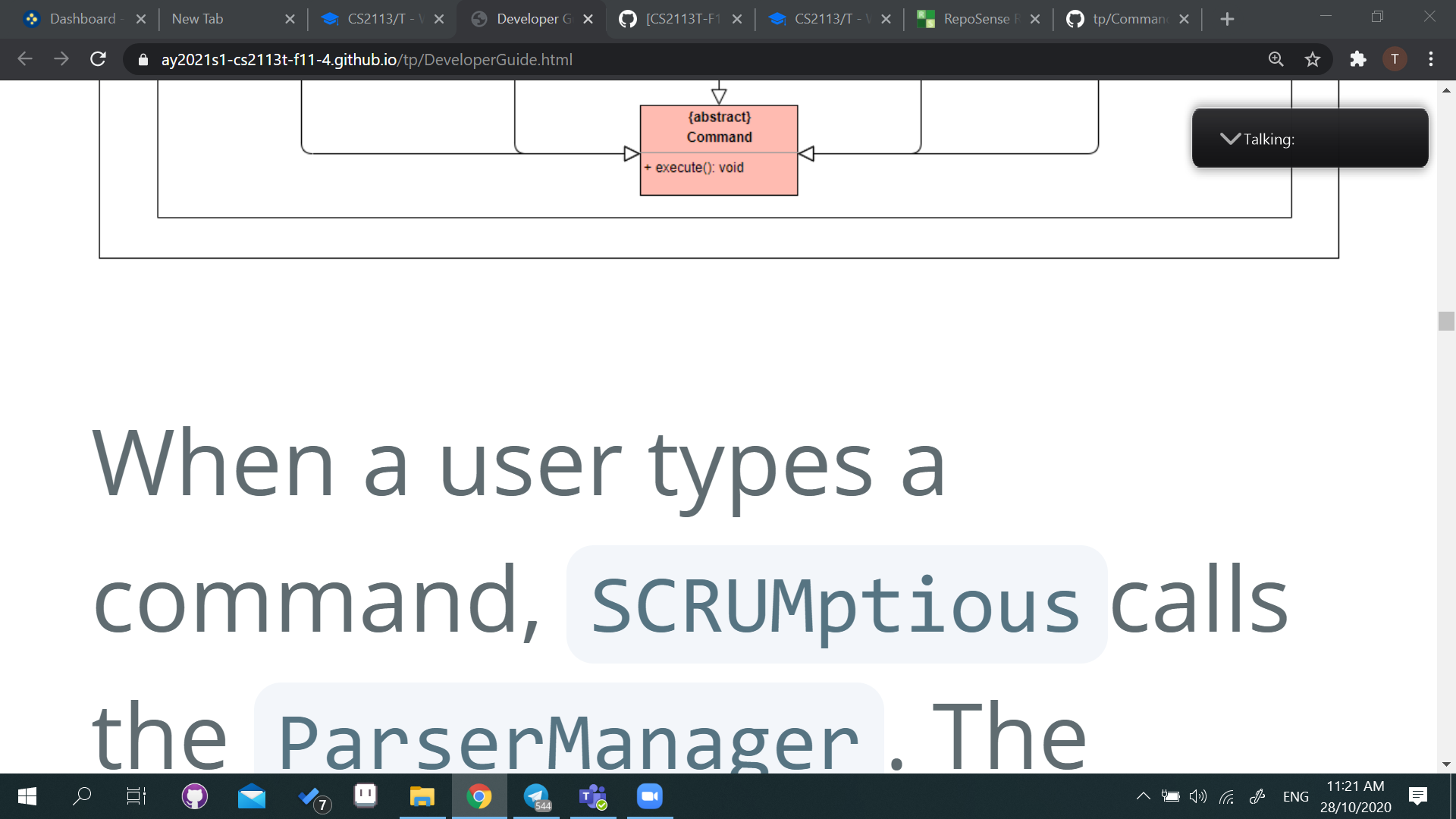View site security lock info
1456x819 pixels.
(x=143, y=59)
